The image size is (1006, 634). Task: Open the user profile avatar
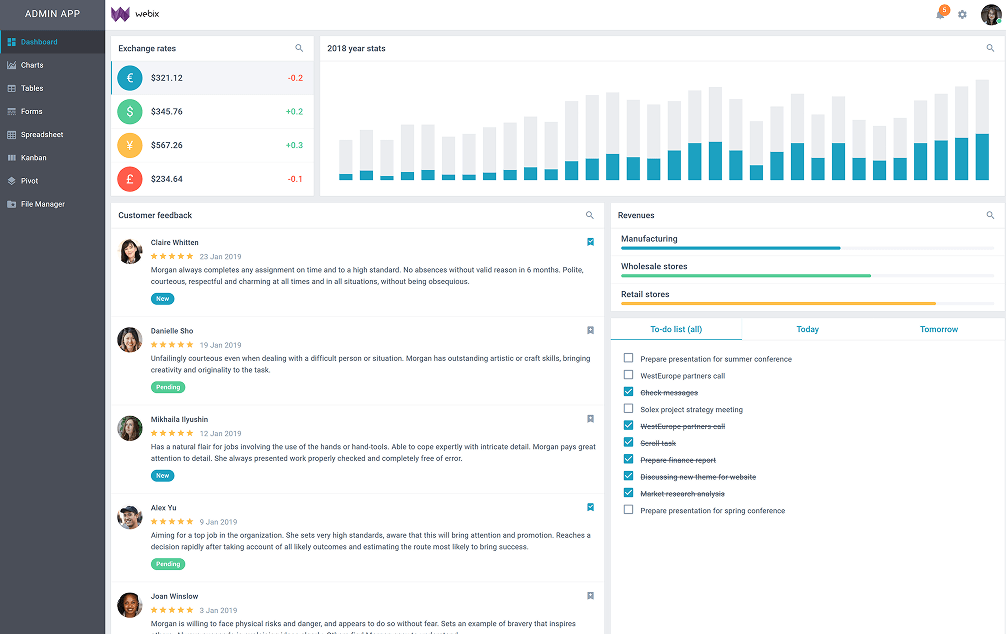pyautogui.click(x=991, y=14)
